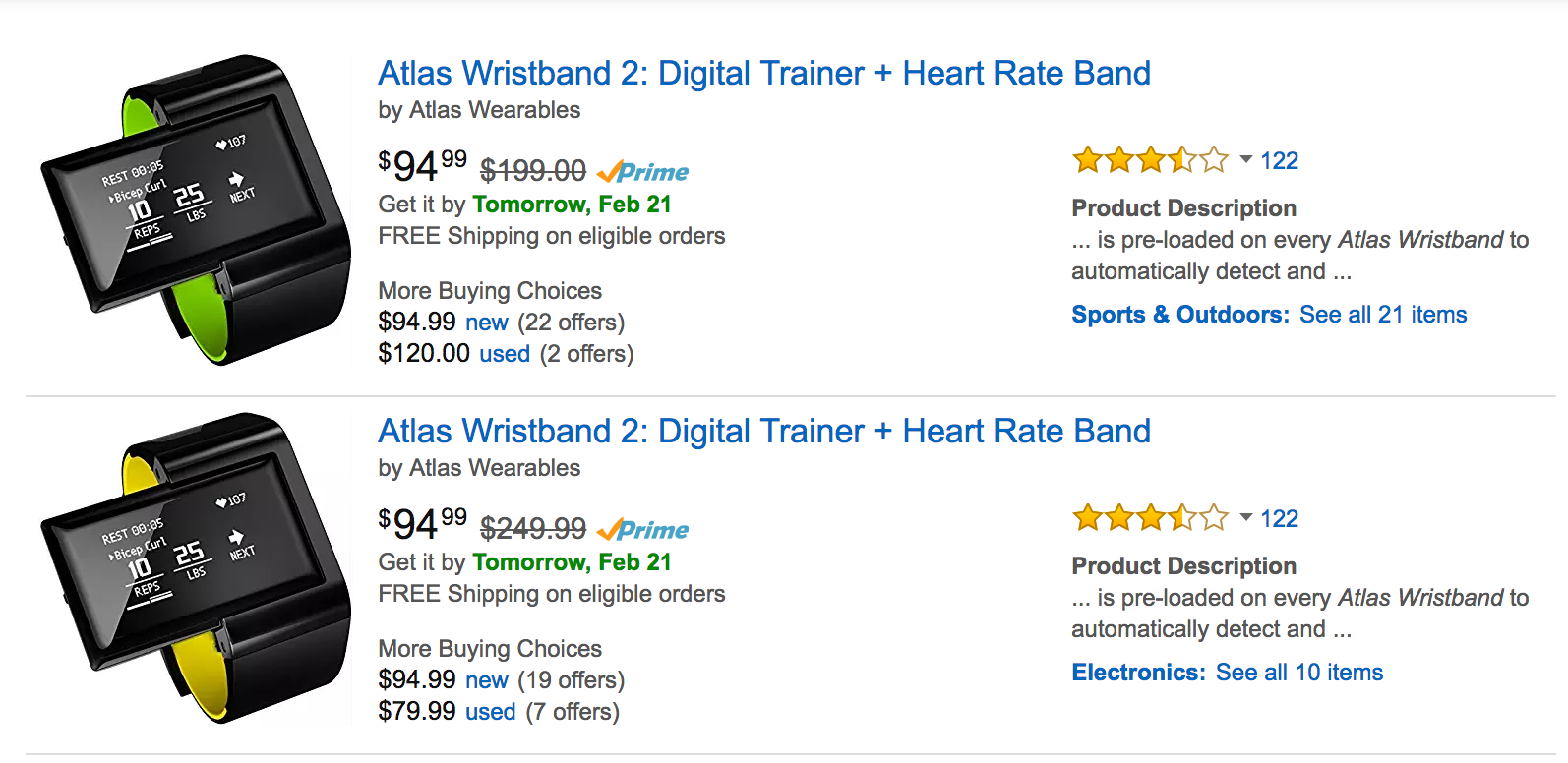Click the Prime logo on the first listing

[643, 172]
